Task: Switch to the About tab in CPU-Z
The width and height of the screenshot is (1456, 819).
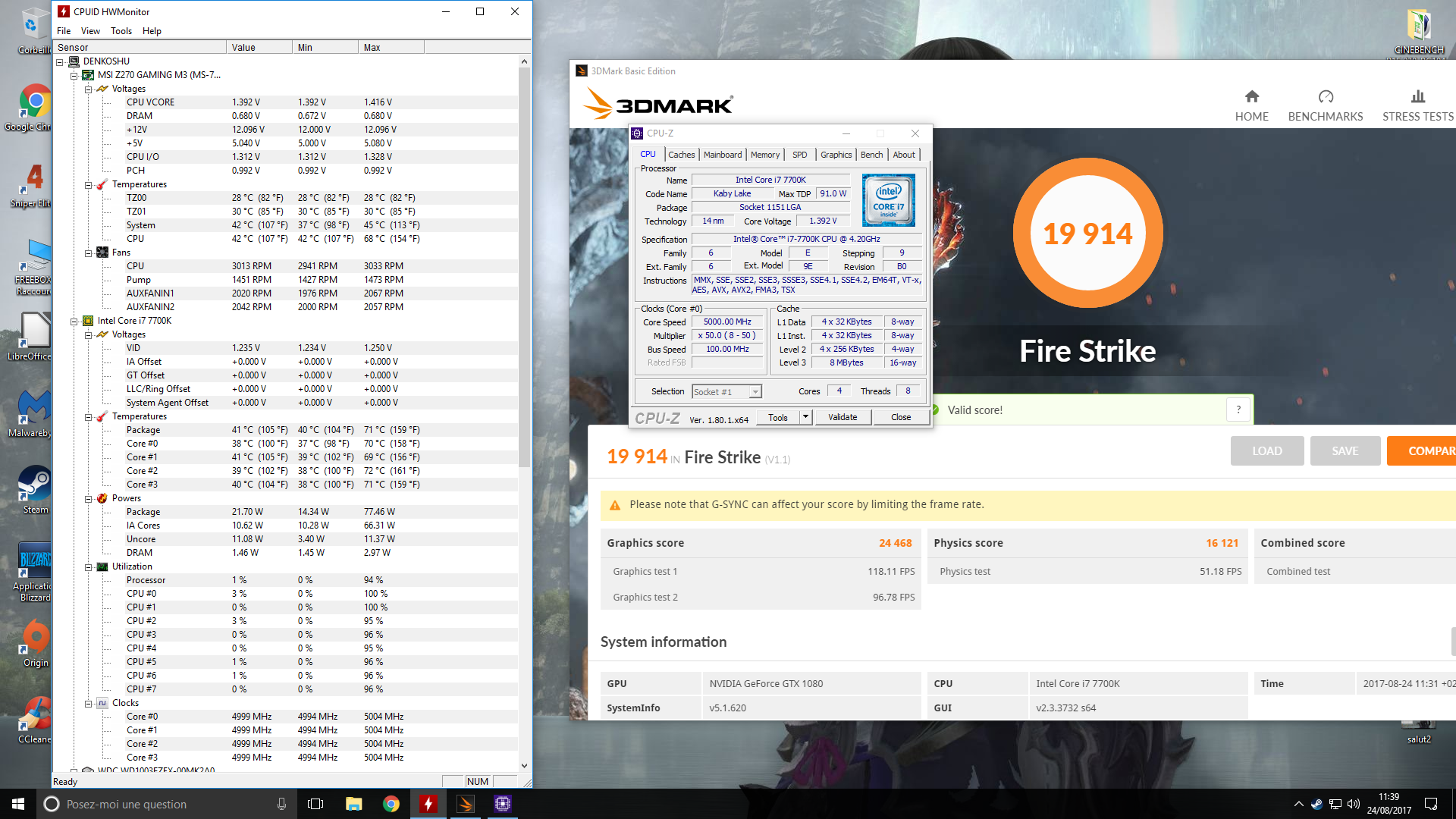Action: [904, 155]
